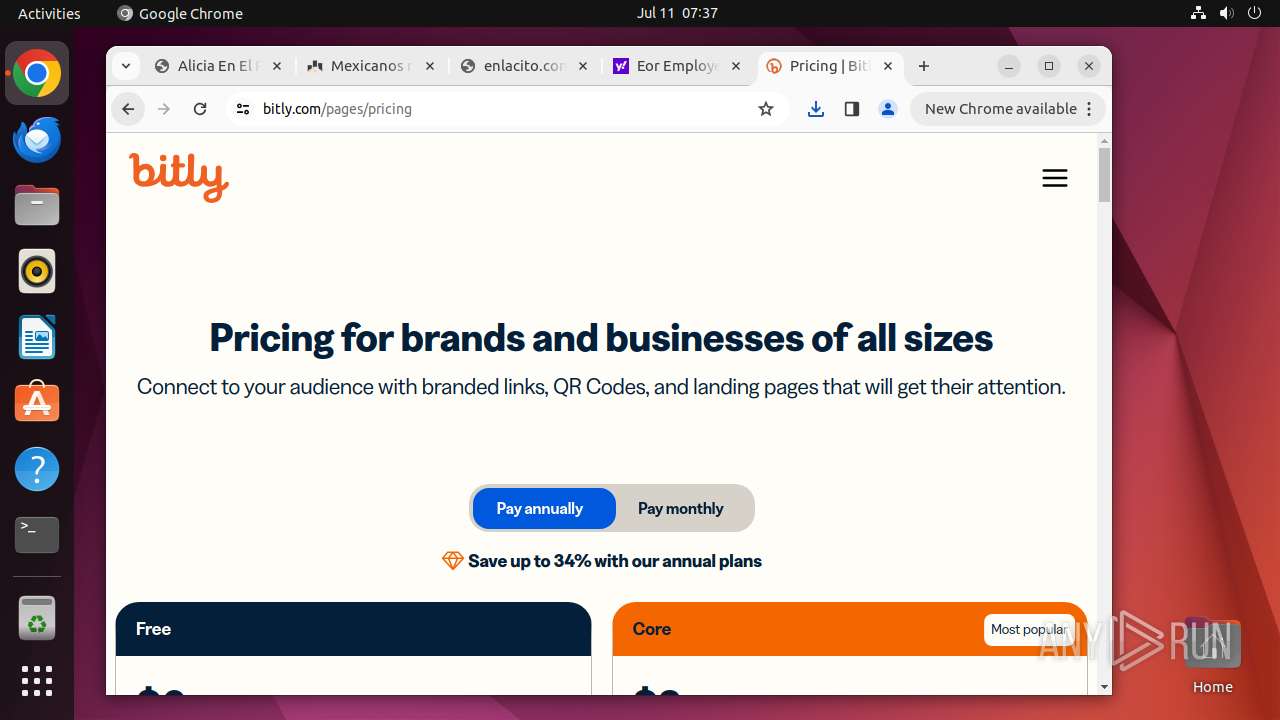Launch Thunderbird Mail from dock
1280x720 pixels.
pyautogui.click(x=37, y=139)
